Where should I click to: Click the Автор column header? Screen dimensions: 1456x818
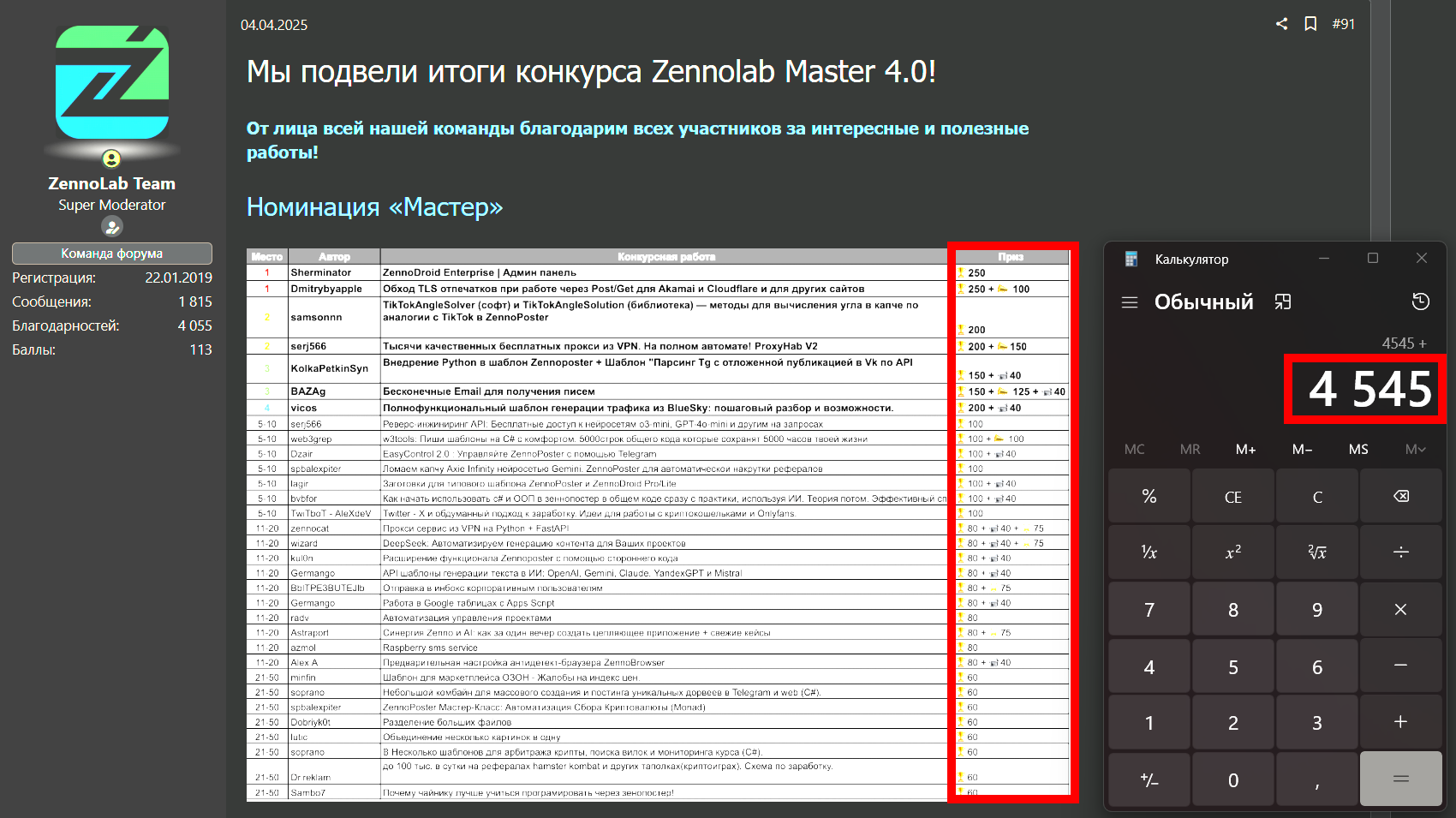(334, 257)
